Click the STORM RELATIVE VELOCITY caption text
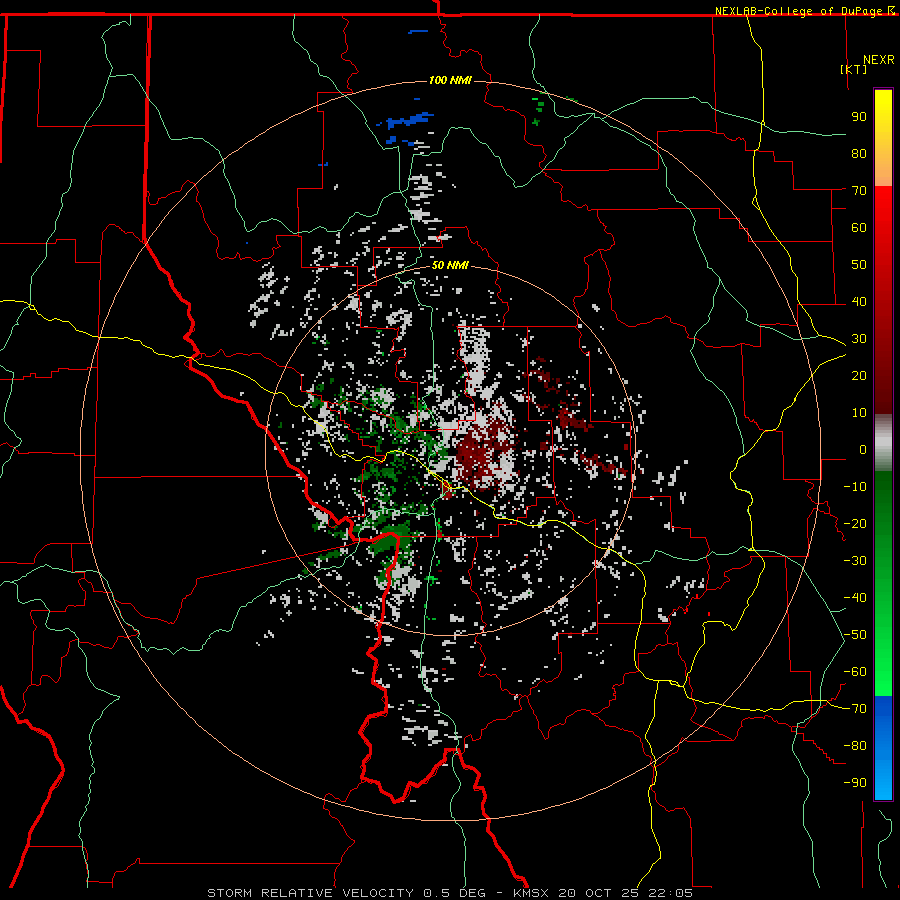Viewport: 900px width, 900px height. point(310,893)
